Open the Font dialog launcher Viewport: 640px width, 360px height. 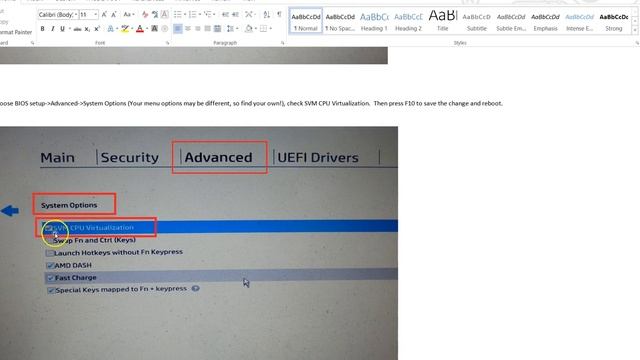(167, 43)
